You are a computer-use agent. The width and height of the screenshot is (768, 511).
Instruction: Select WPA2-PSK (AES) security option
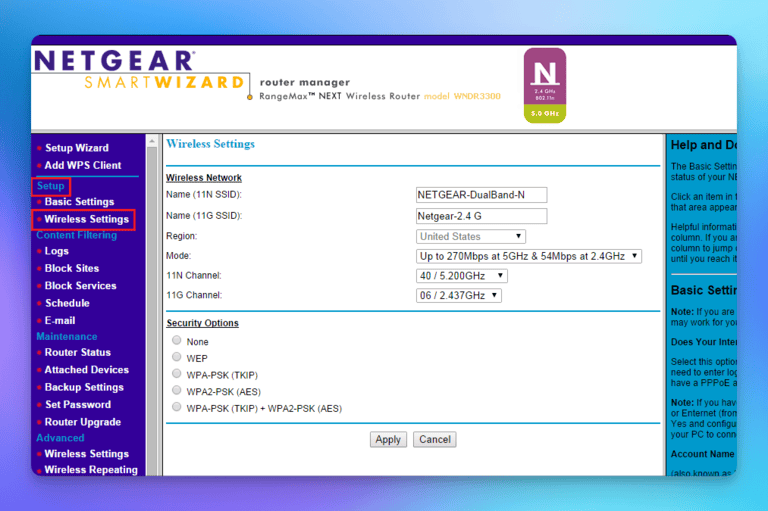(x=177, y=390)
